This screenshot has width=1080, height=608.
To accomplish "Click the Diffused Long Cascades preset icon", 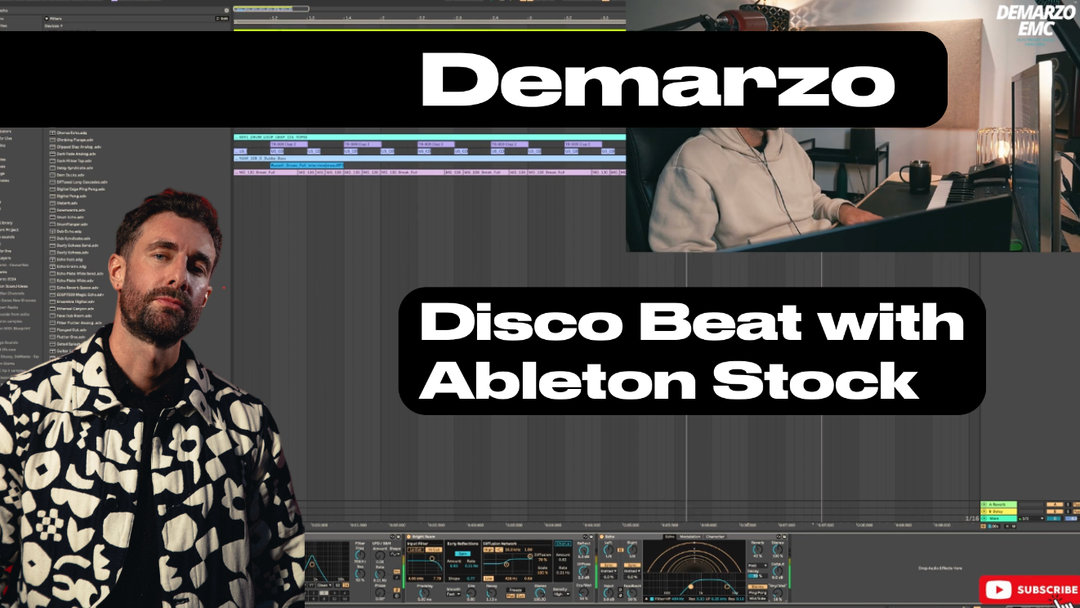I will pos(53,181).
